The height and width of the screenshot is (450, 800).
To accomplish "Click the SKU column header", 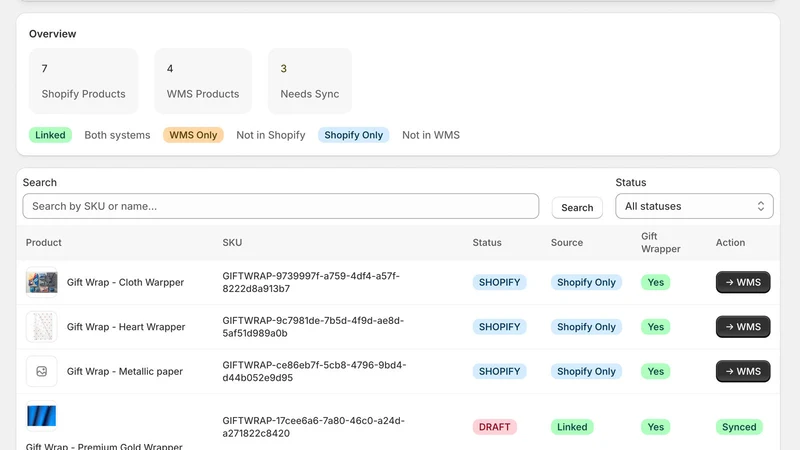I will 232,242.
